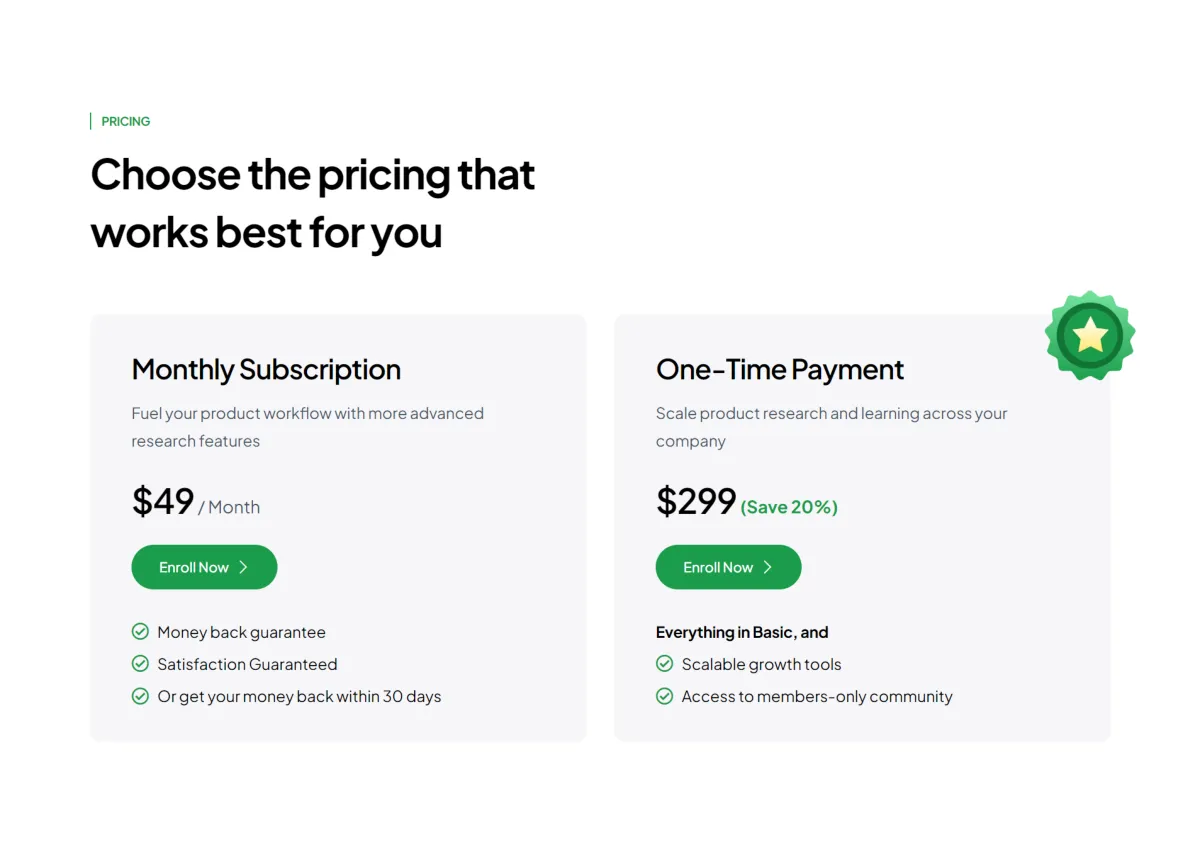
Task: Click chevron arrow in Monthly Enroll Now button
Action: [243, 567]
